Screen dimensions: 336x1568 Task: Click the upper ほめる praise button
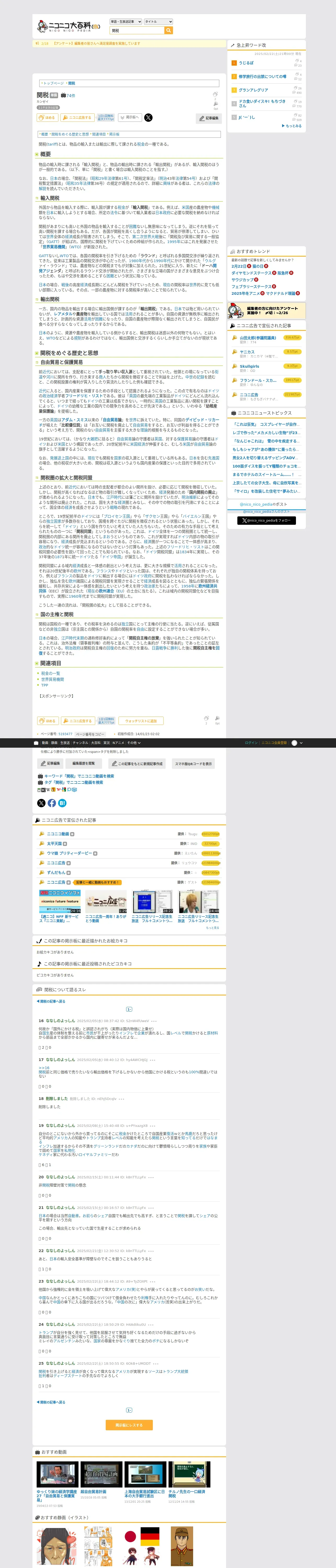(x=48, y=118)
